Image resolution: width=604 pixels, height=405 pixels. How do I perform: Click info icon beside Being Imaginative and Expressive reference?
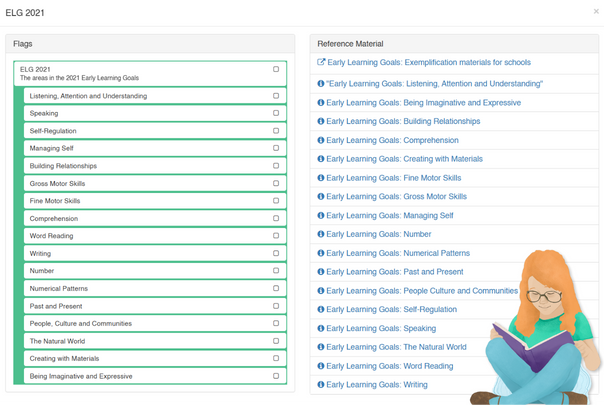pos(321,103)
